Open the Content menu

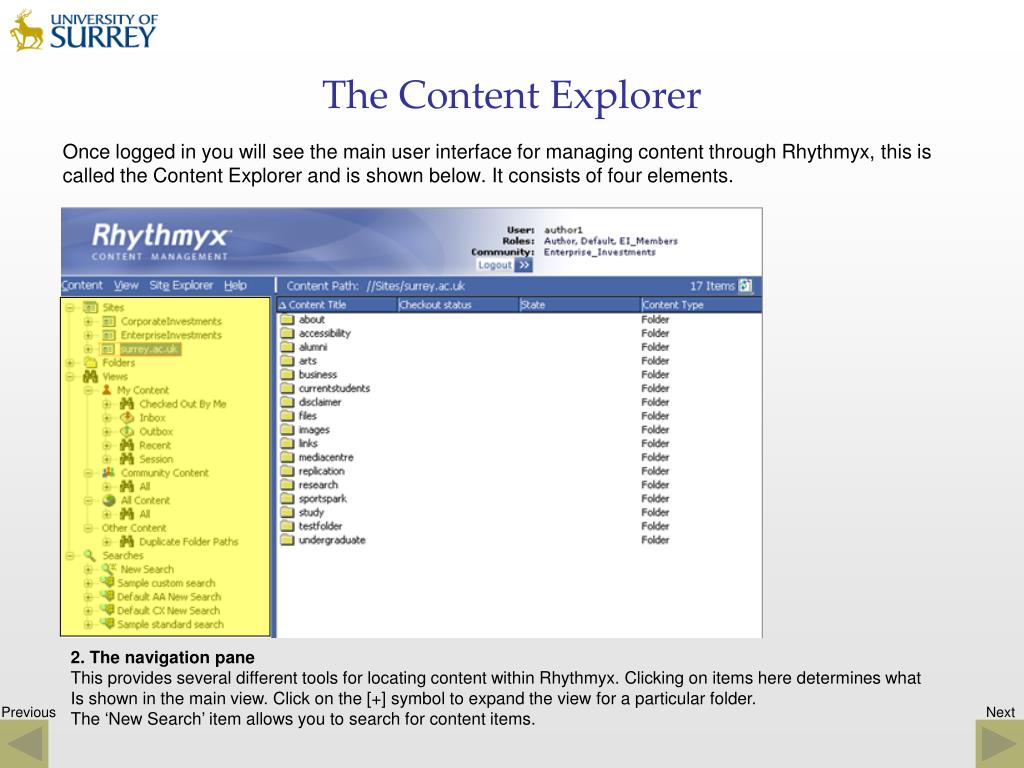82,285
